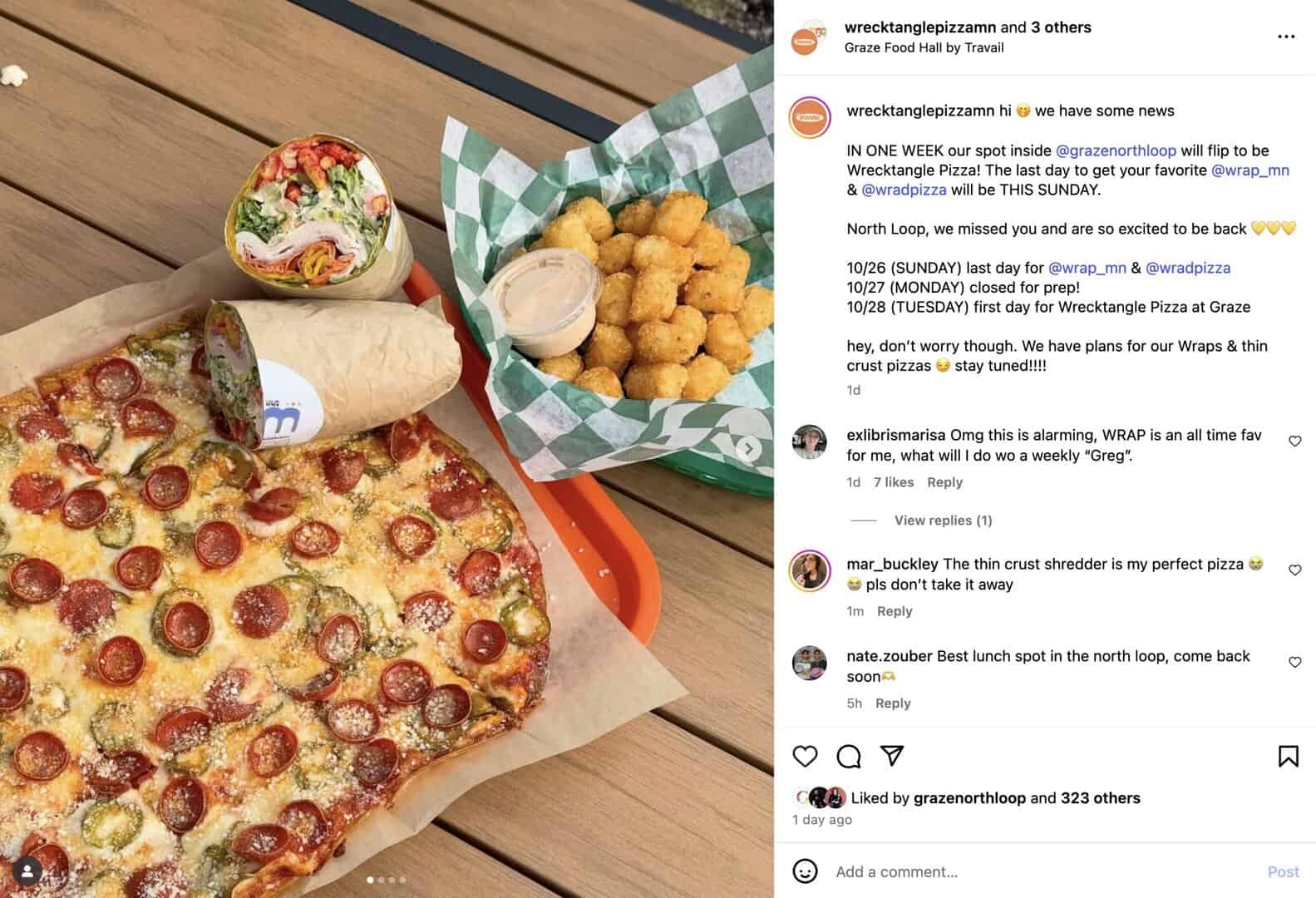Like mar_buckley's comment

pos(1294,570)
